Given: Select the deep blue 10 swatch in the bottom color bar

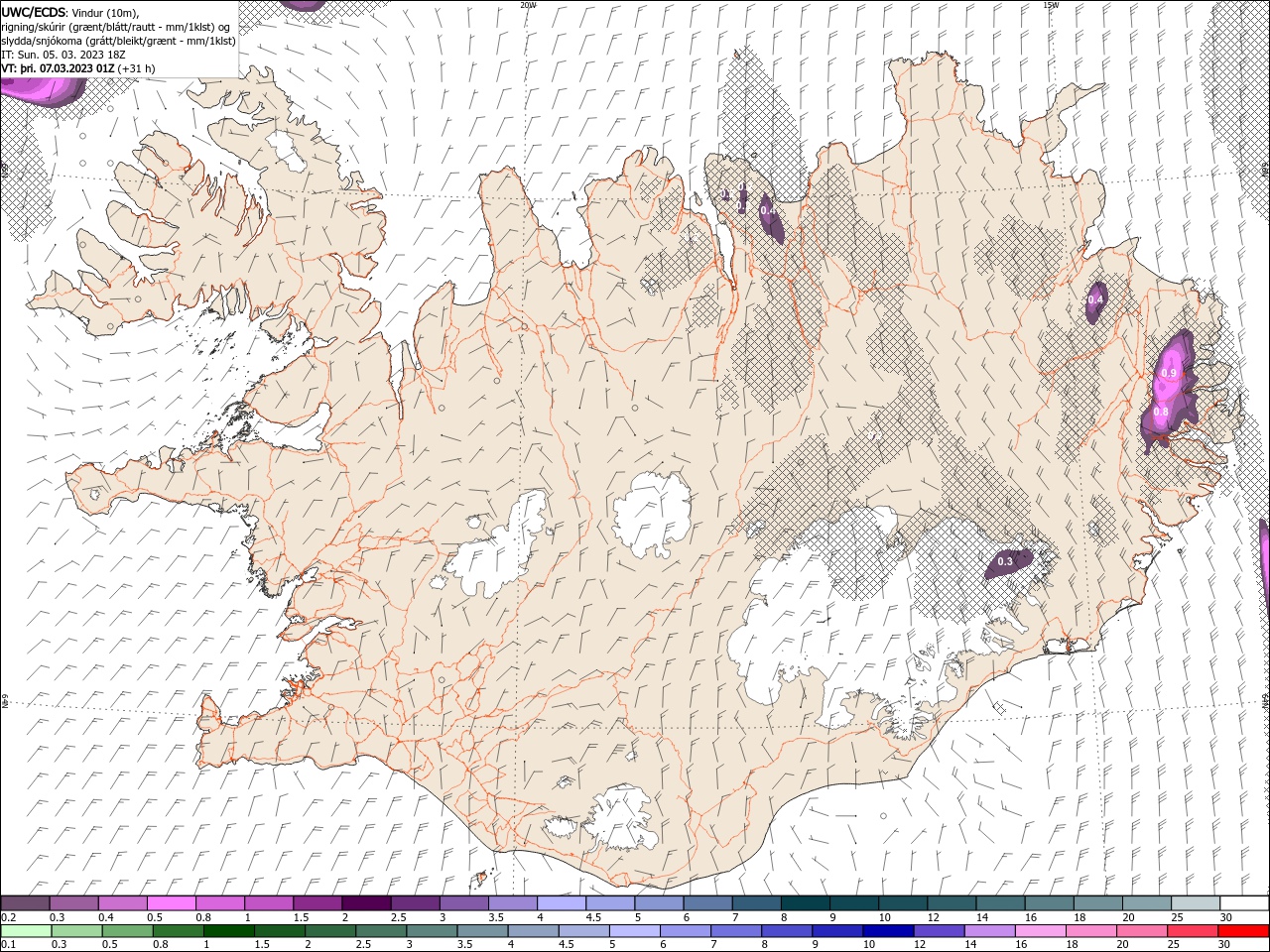Looking at the screenshot, I should [x=888, y=930].
